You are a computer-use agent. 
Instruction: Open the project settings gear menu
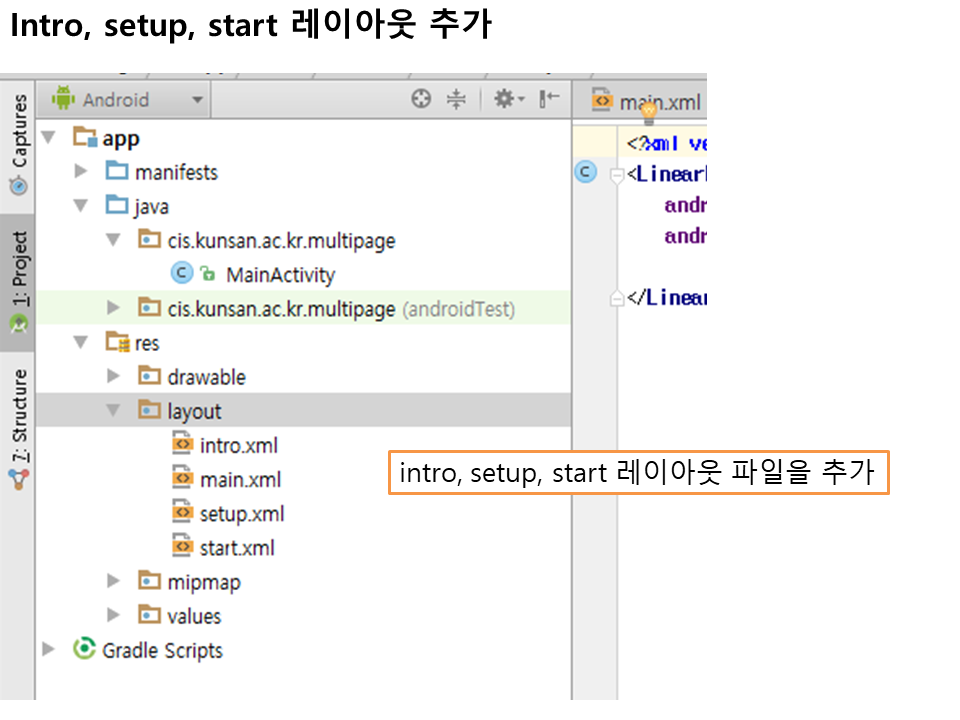[506, 99]
